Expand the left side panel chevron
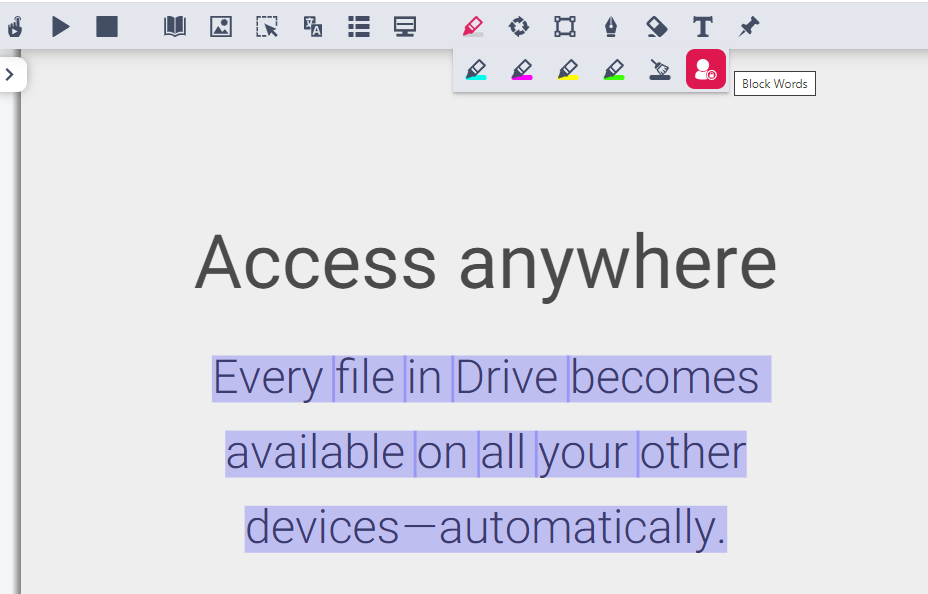This screenshot has width=928, height=594. coord(10,75)
